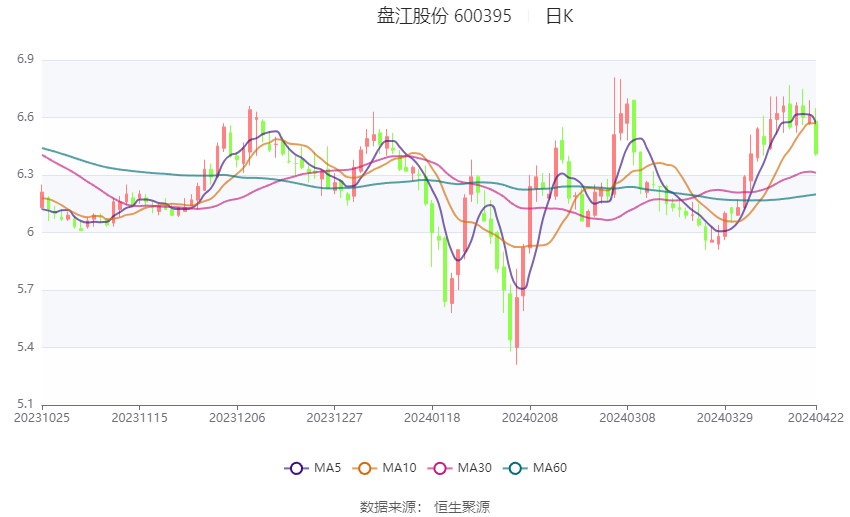Image resolution: width=850 pixels, height=517 pixels.
Task: Select the 日K period label
Action: coord(559,16)
